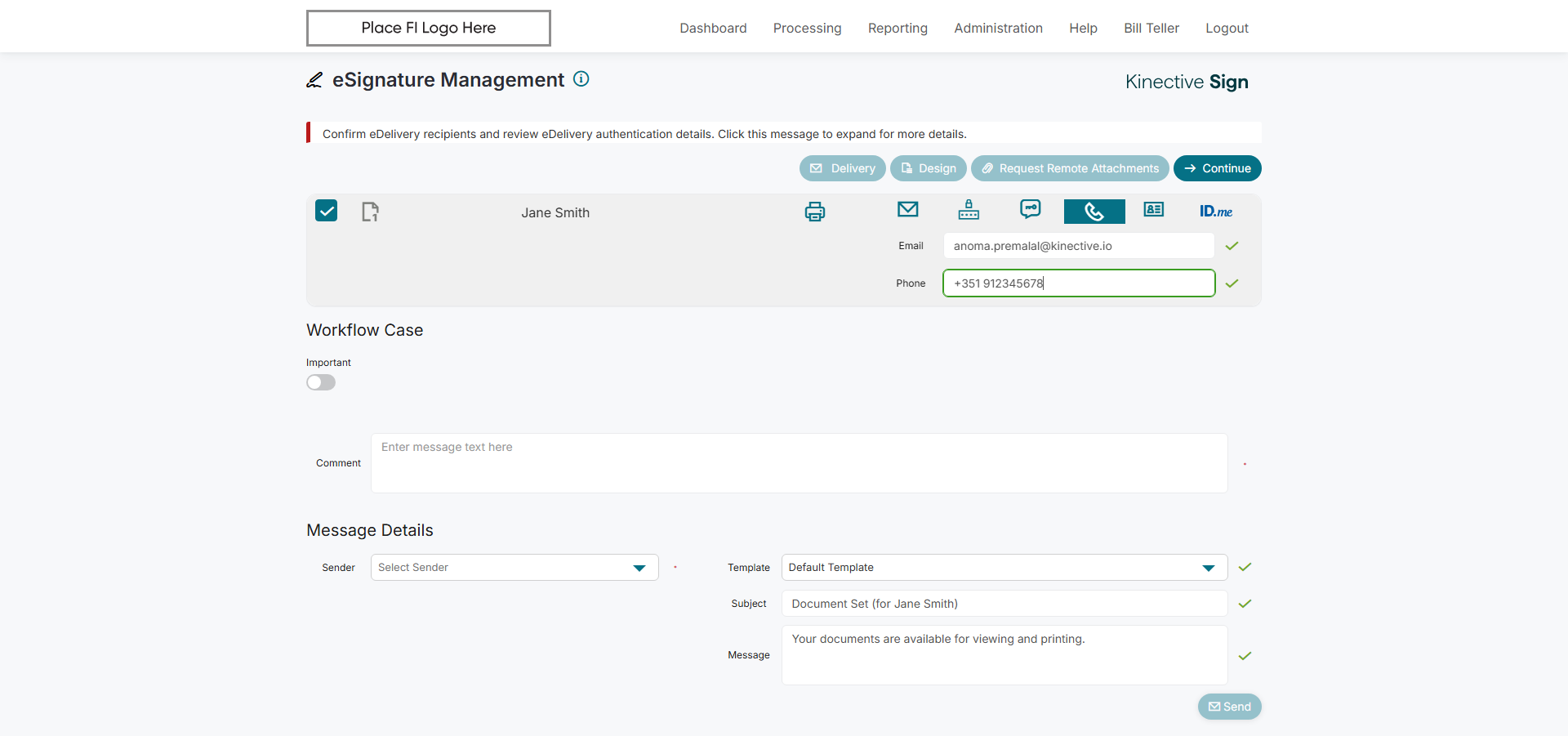Screen dimensions: 1568x736
Task: Select the text message passcode icon
Action: click(1031, 210)
